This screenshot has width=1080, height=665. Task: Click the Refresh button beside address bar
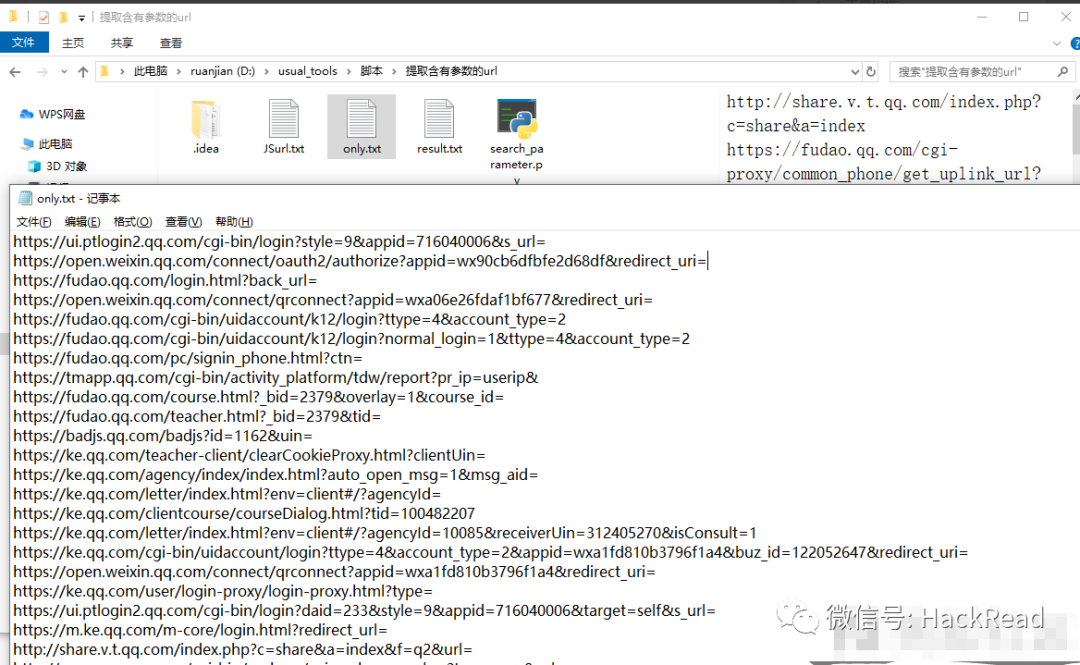point(871,72)
